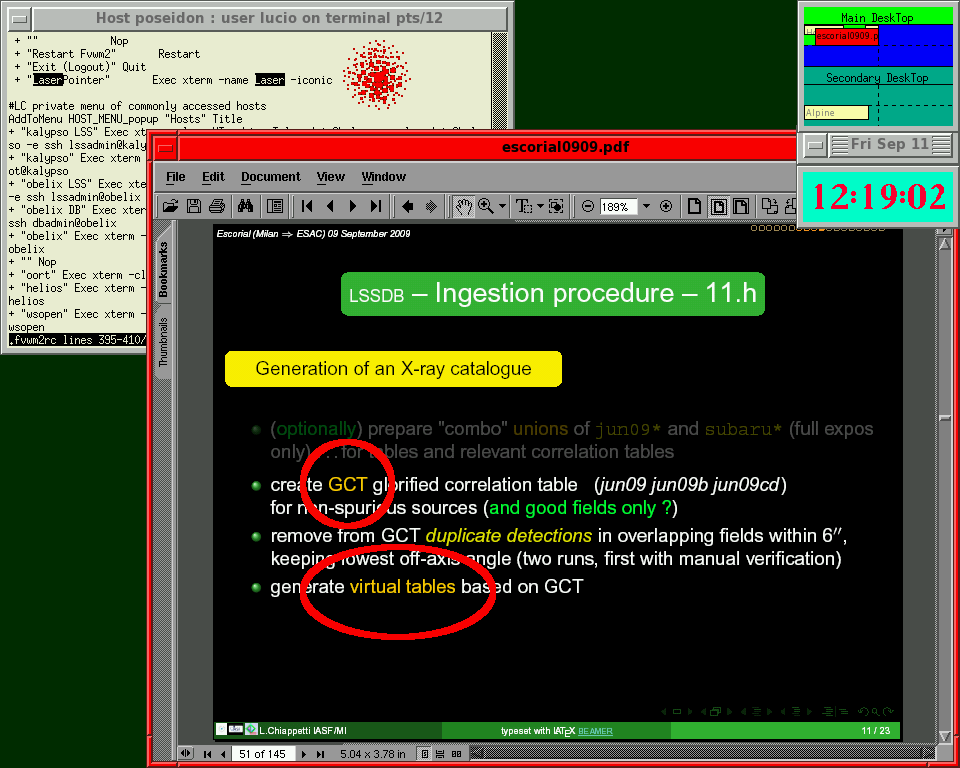Screen dimensions: 960x768
Task: Go to last page in the toolbar
Action: point(376,206)
